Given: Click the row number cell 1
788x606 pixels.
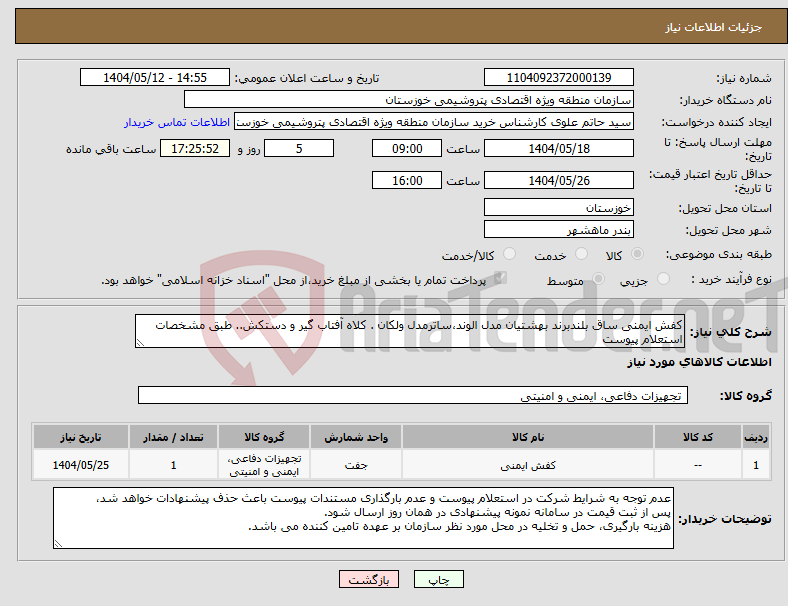Looking at the screenshot, I should 756,465.
